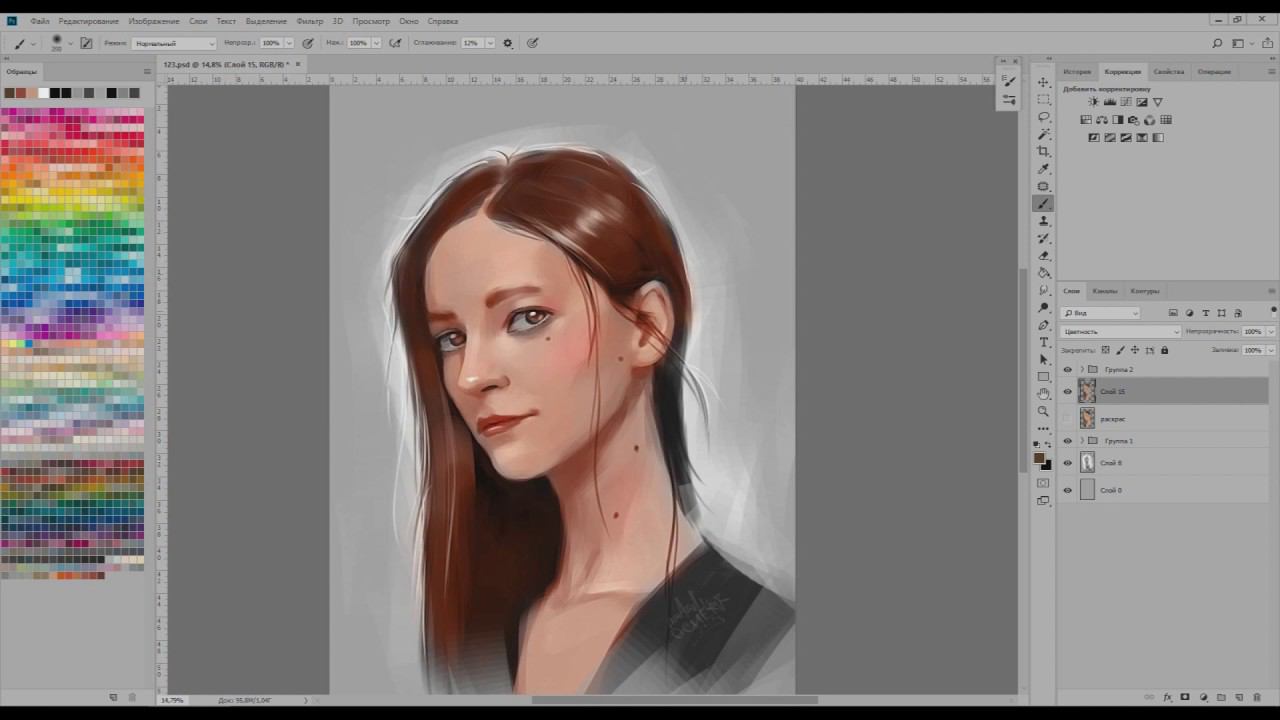The image size is (1280, 720).
Task: Select the Pen tool
Action: [1043, 325]
